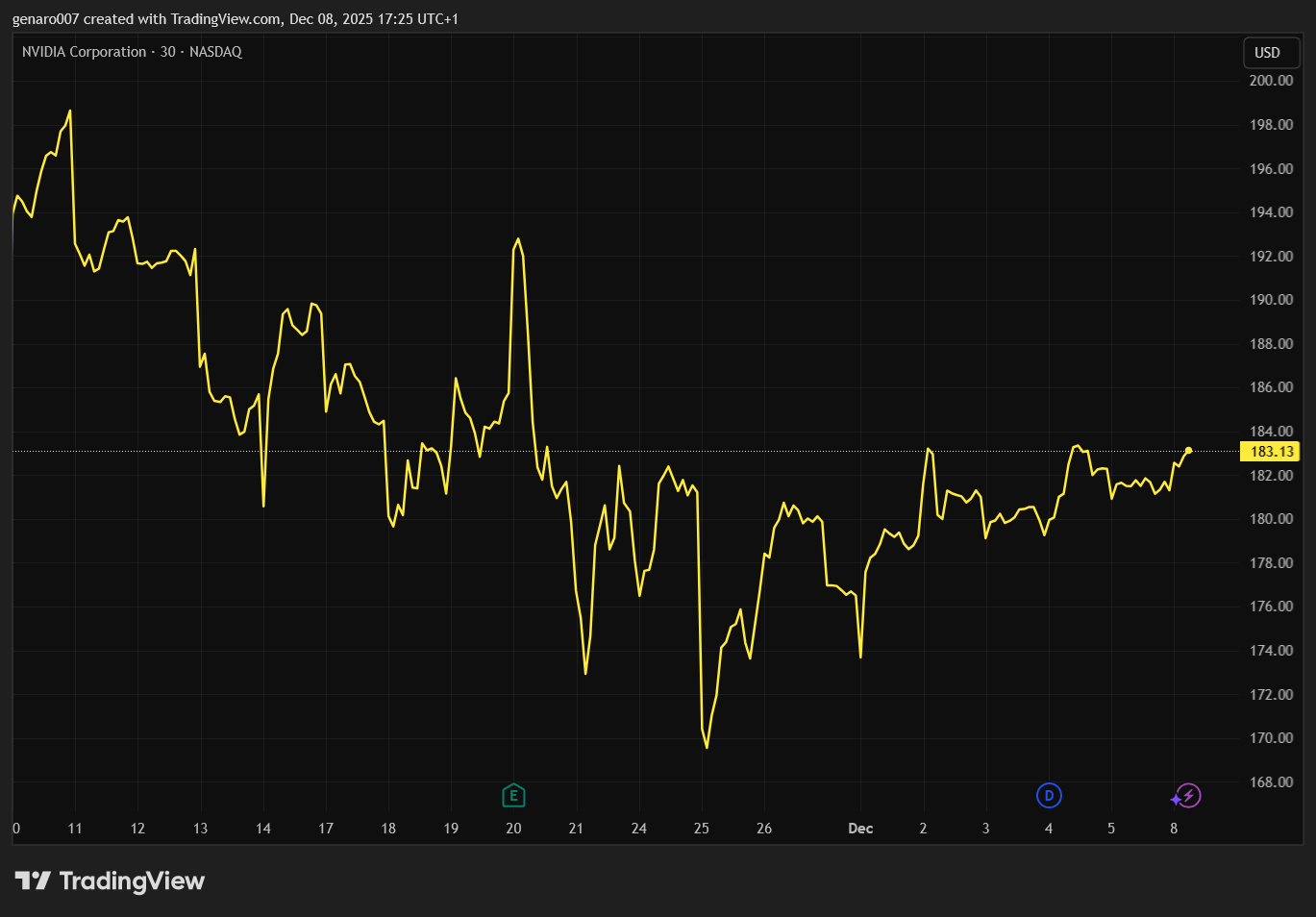Viewport: 1316px width, 917px height.
Task: Click the TradingView wordmark text
Action: pyautogui.click(x=132, y=881)
